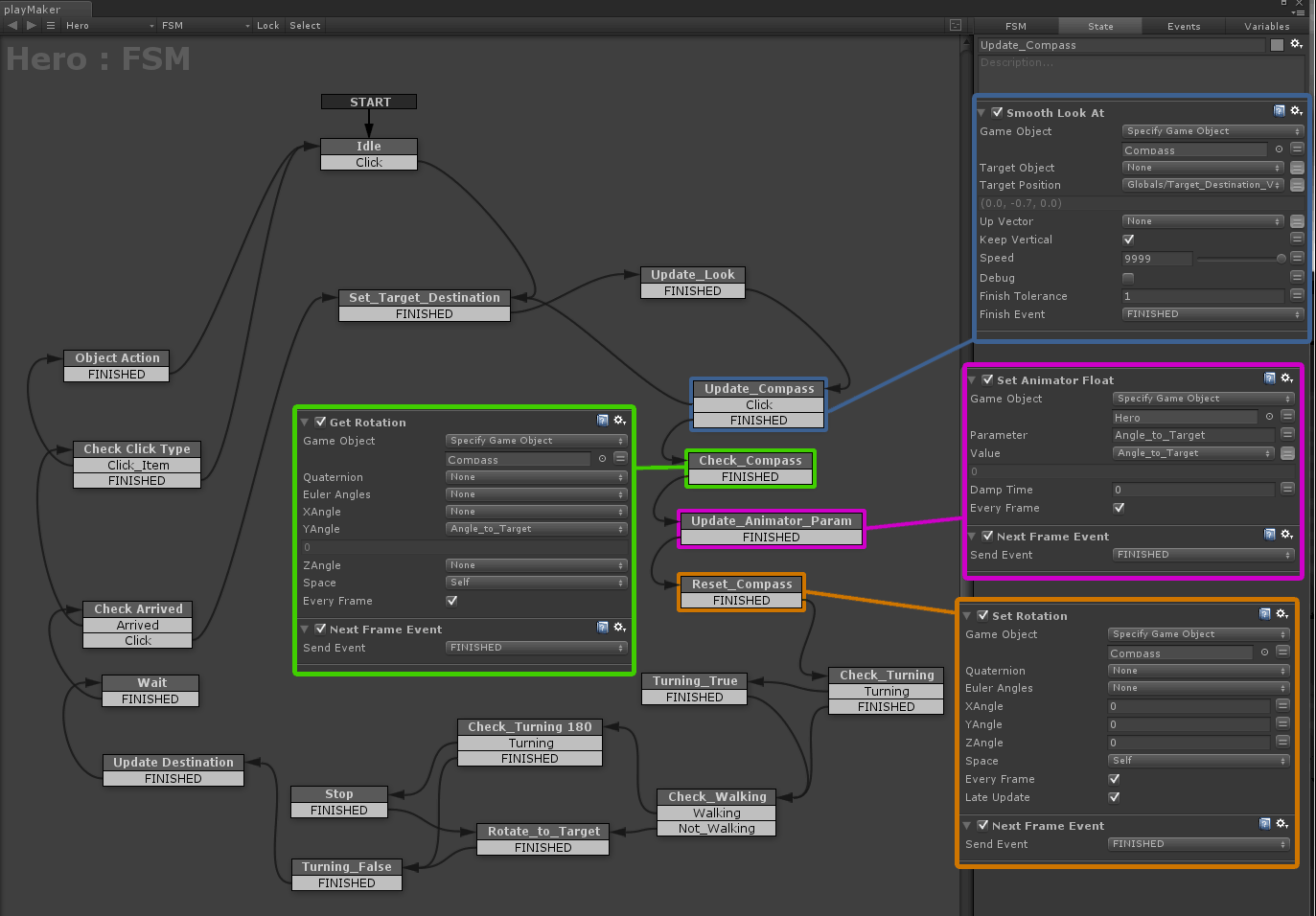Viewport: 1316px width, 916px height.
Task: Collapse the Set Animator Float action
Action: [972, 380]
